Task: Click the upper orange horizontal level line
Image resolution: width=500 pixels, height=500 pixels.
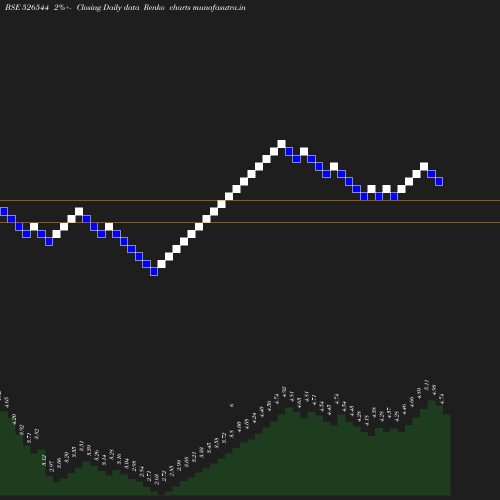Action: click(x=250, y=201)
